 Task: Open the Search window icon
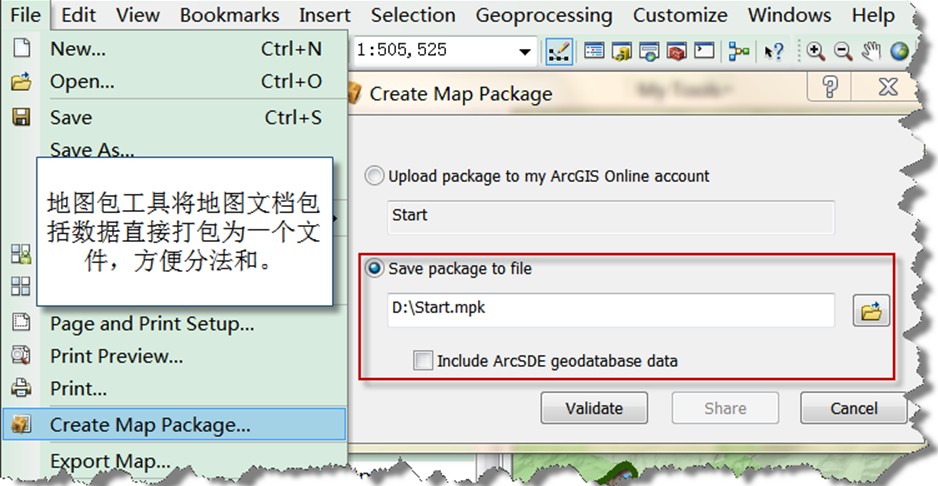click(649, 51)
